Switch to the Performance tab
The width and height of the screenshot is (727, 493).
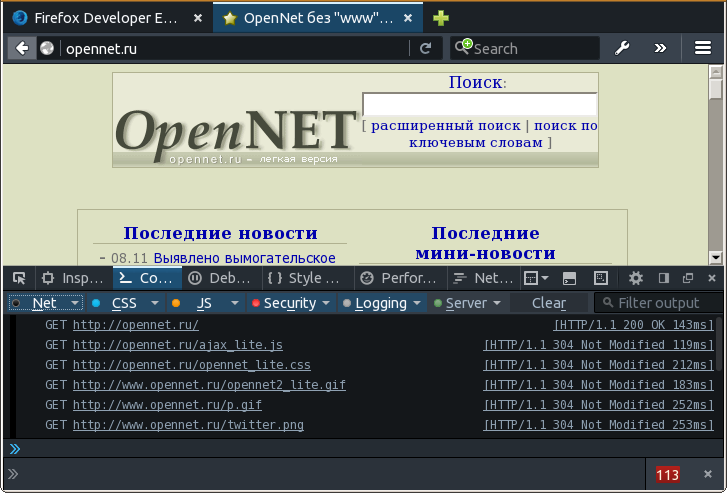pyautogui.click(x=399, y=278)
